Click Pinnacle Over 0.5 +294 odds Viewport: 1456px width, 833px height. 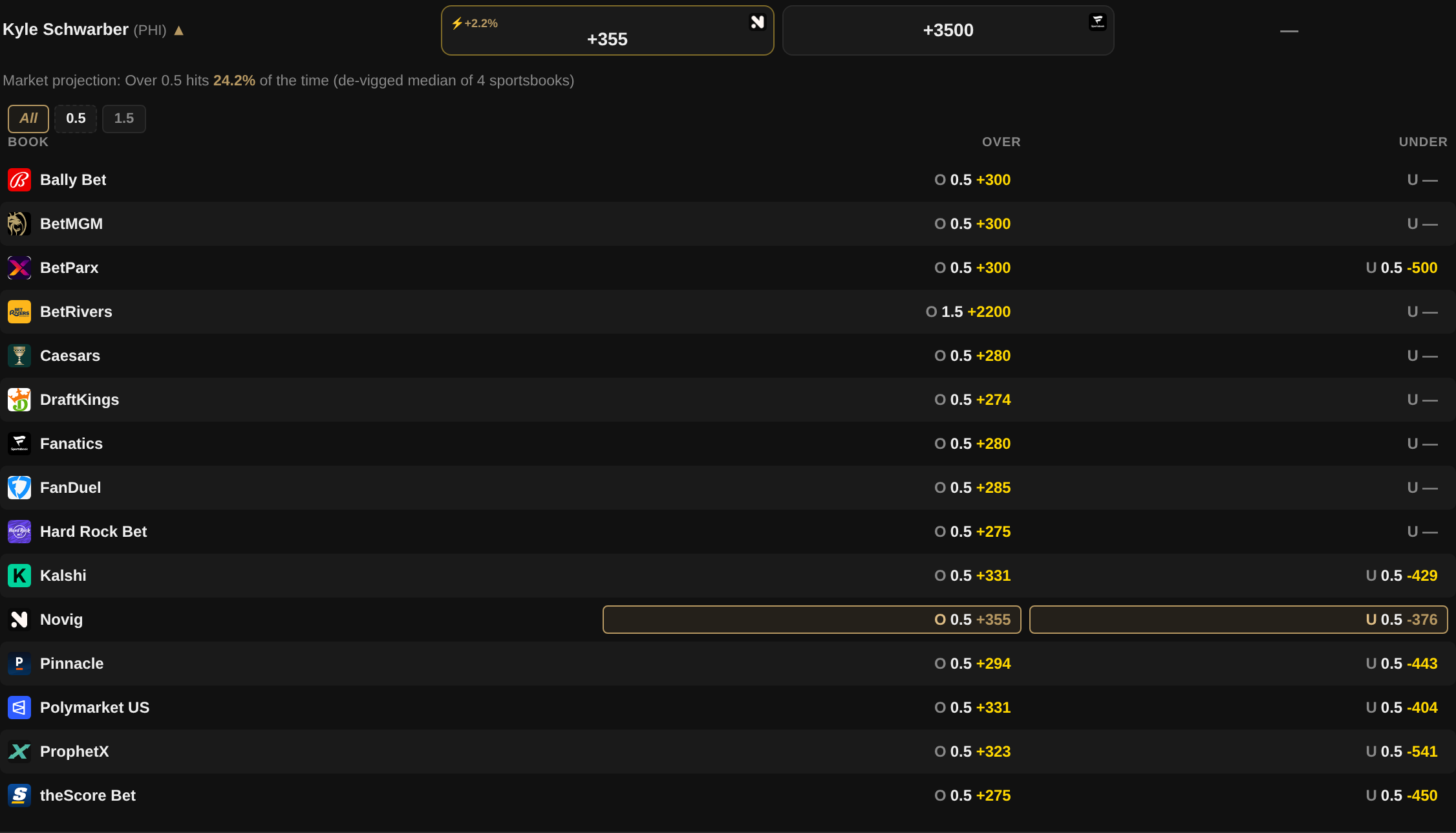click(x=972, y=664)
